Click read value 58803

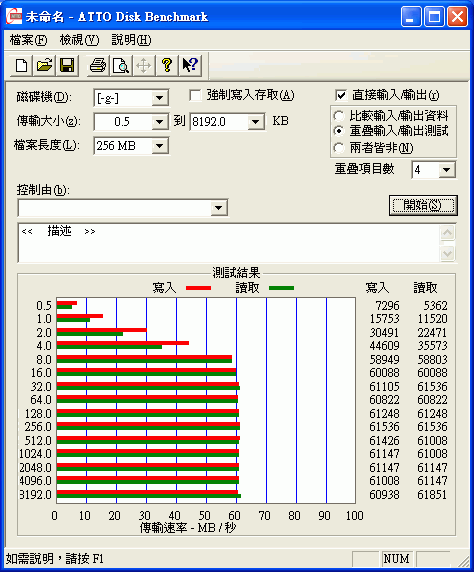pos(432,359)
